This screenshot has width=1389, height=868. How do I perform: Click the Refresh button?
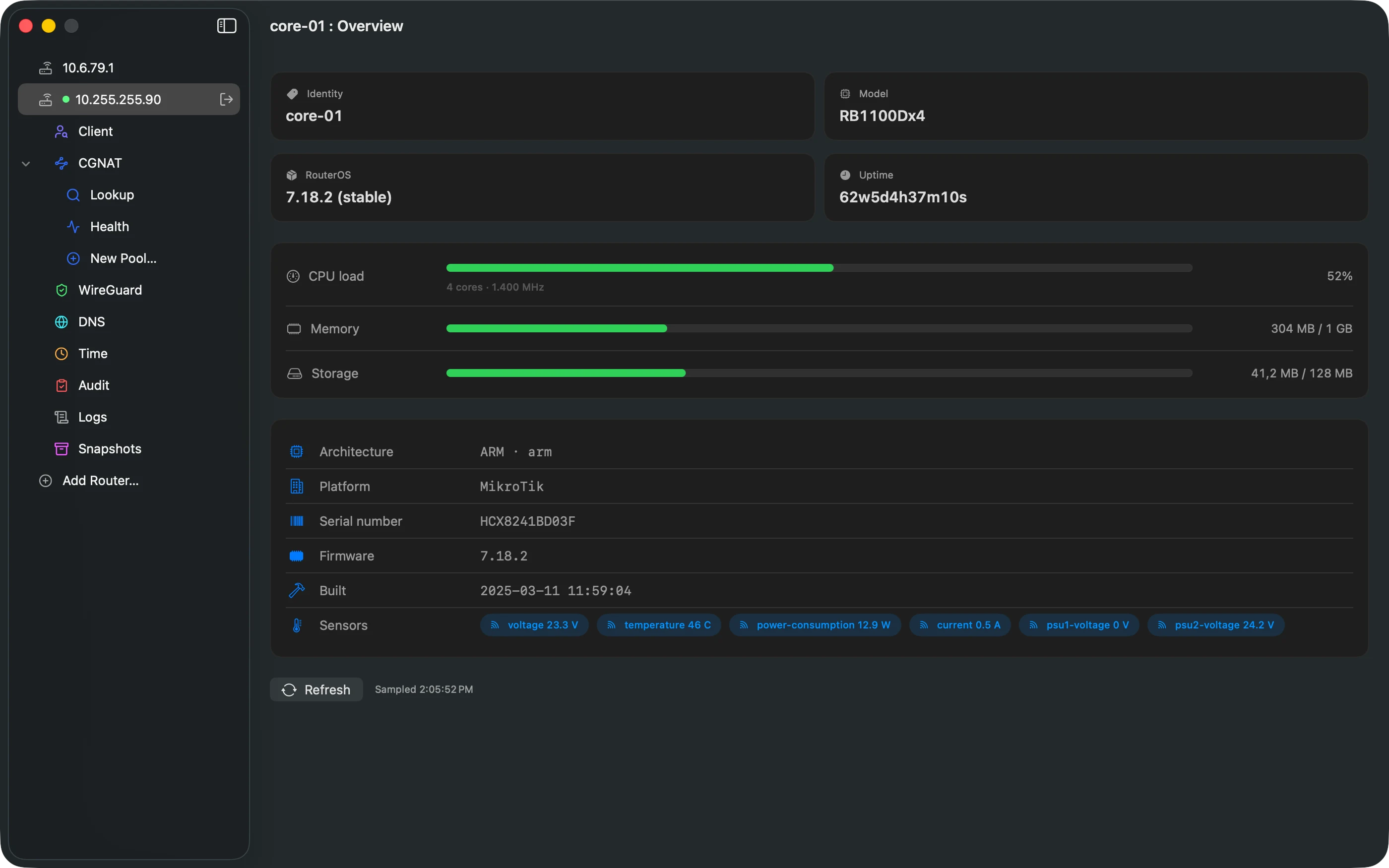[316, 689]
